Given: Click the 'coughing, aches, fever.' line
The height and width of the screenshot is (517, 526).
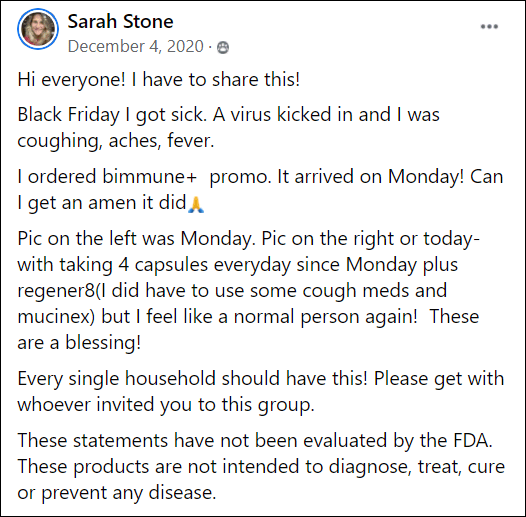Looking at the screenshot, I should [116, 141].
